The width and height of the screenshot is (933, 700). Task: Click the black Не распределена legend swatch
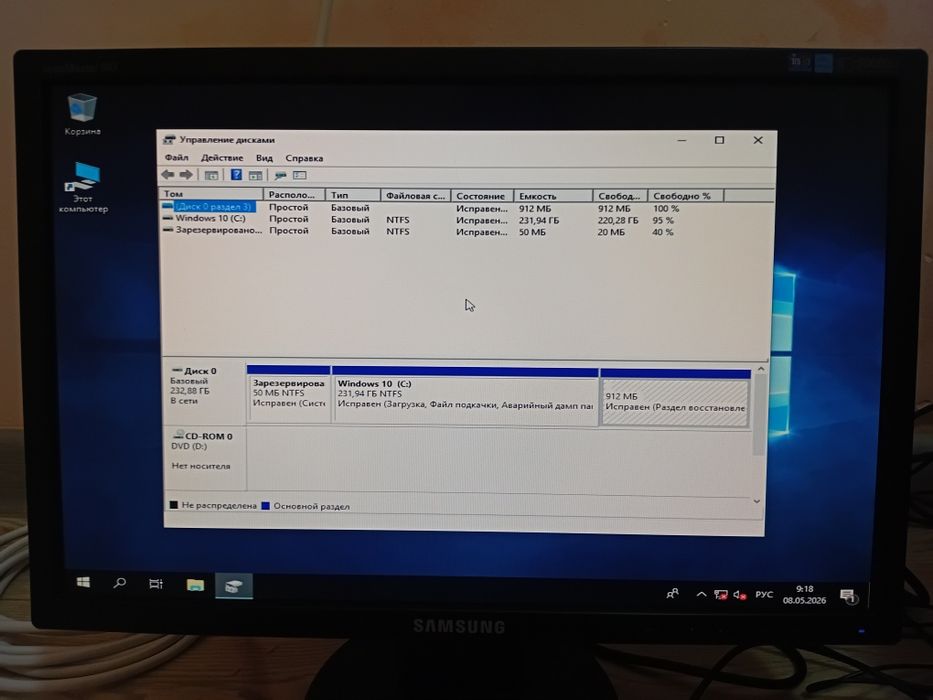coord(174,505)
